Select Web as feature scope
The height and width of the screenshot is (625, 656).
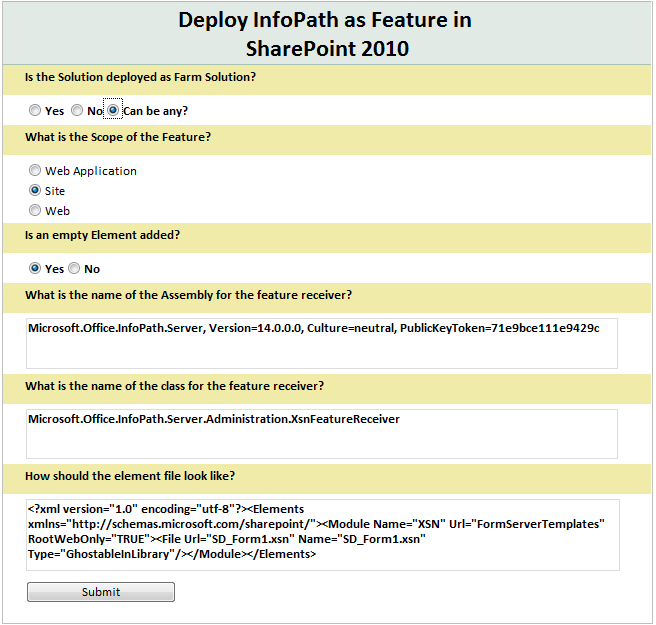click(x=35, y=210)
